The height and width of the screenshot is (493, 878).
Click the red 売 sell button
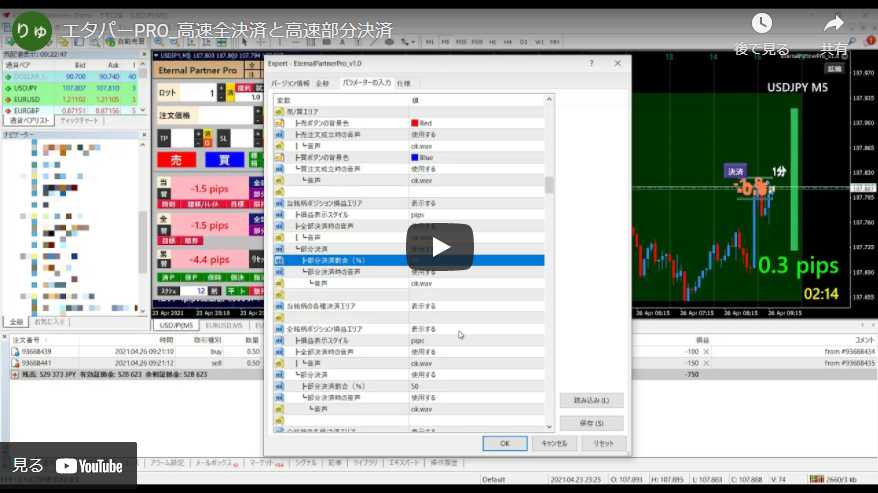click(176, 160)
